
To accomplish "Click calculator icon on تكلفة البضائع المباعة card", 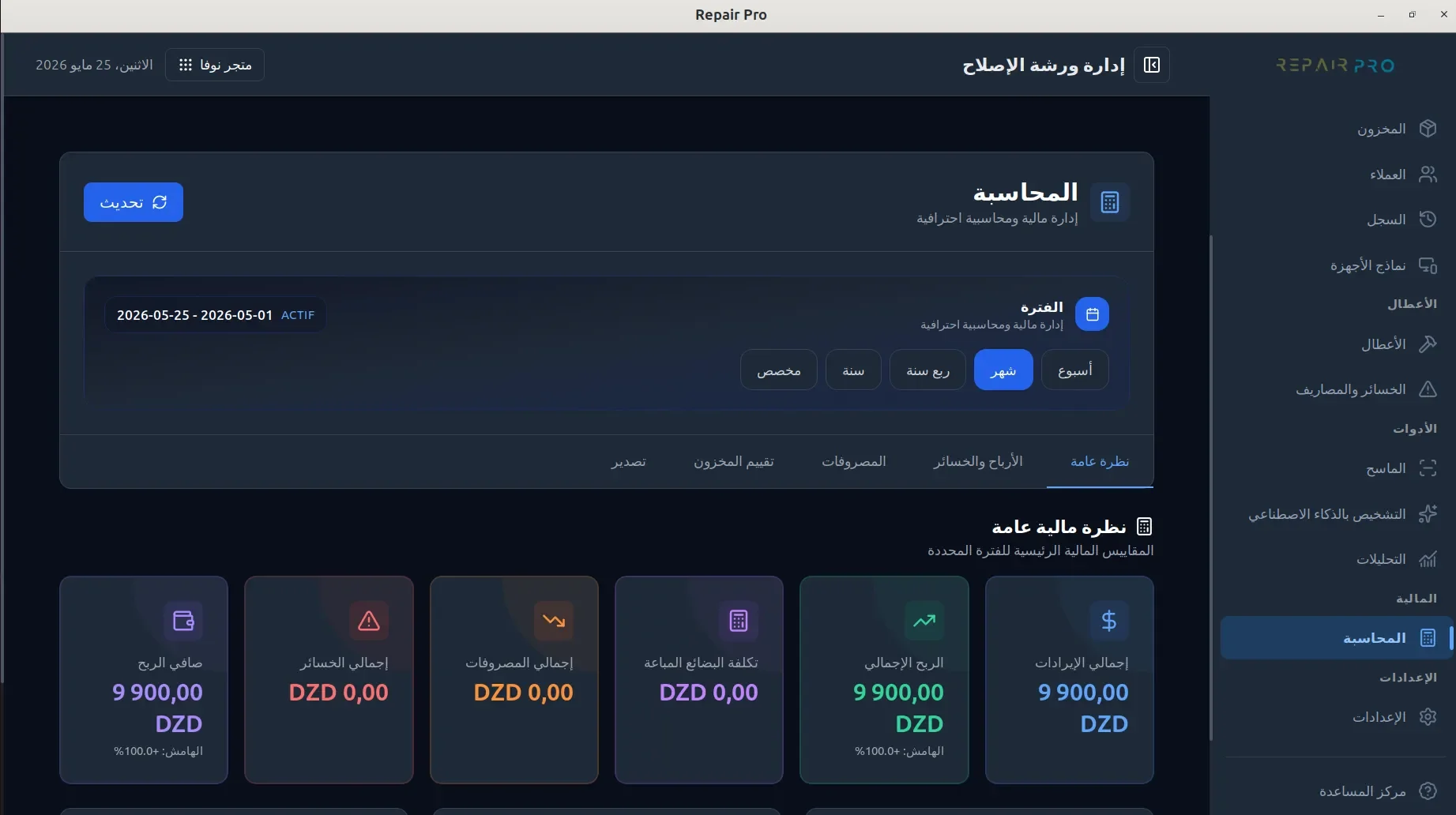I will pos(739,621).
